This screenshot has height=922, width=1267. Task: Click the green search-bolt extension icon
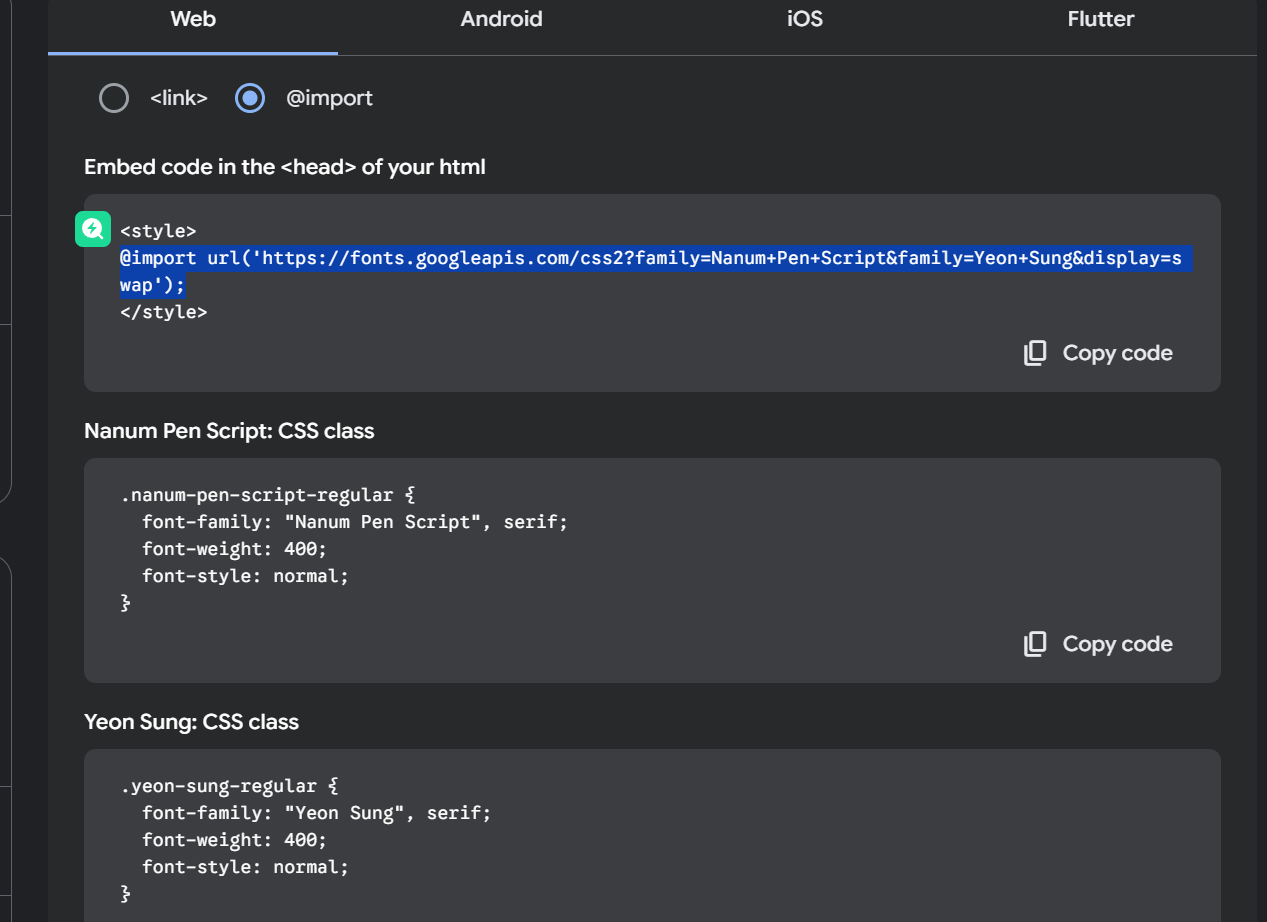(x=93, y=229)
